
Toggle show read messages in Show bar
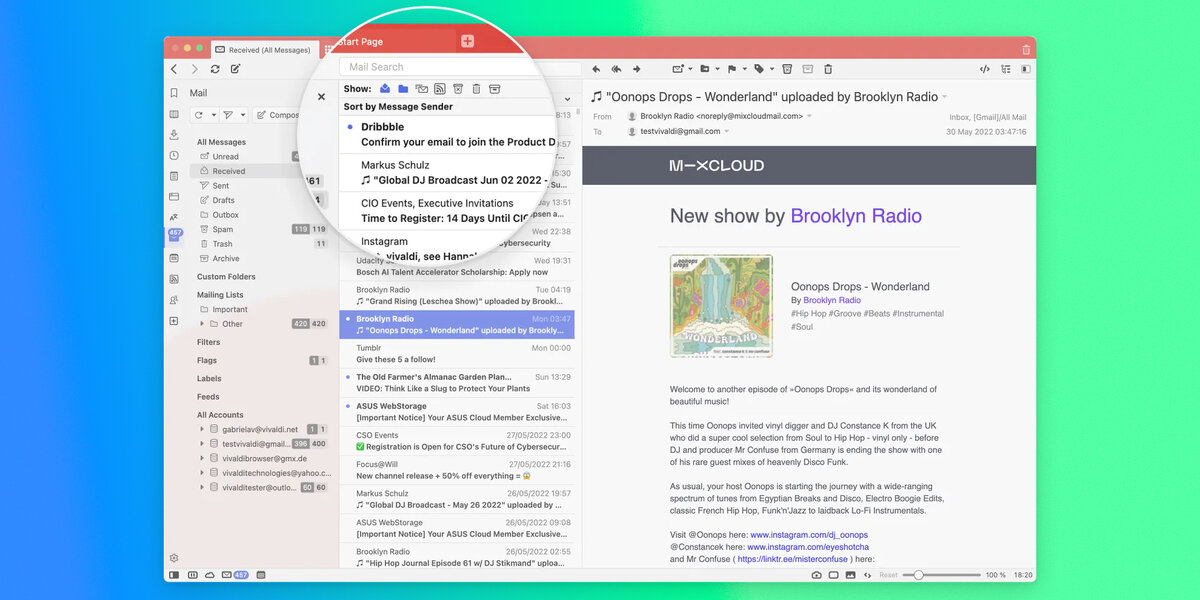tap(385, 89)
